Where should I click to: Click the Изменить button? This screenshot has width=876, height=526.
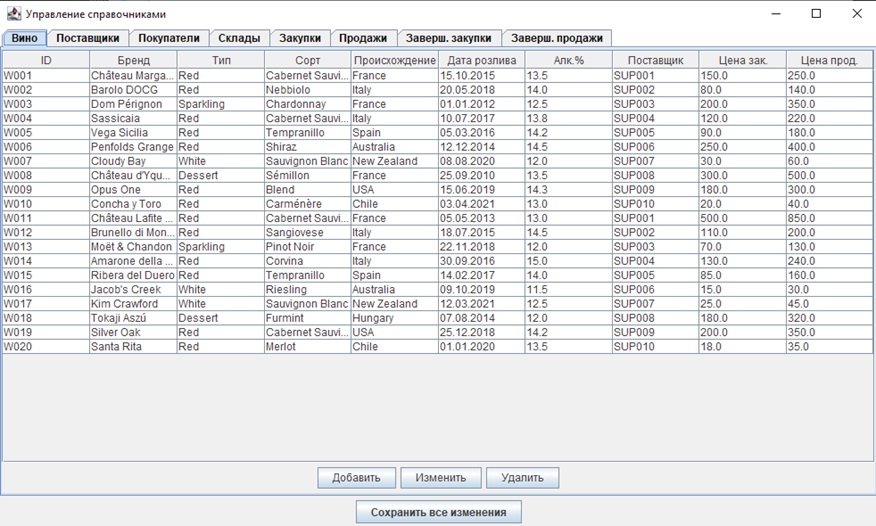tap(441, 478)
